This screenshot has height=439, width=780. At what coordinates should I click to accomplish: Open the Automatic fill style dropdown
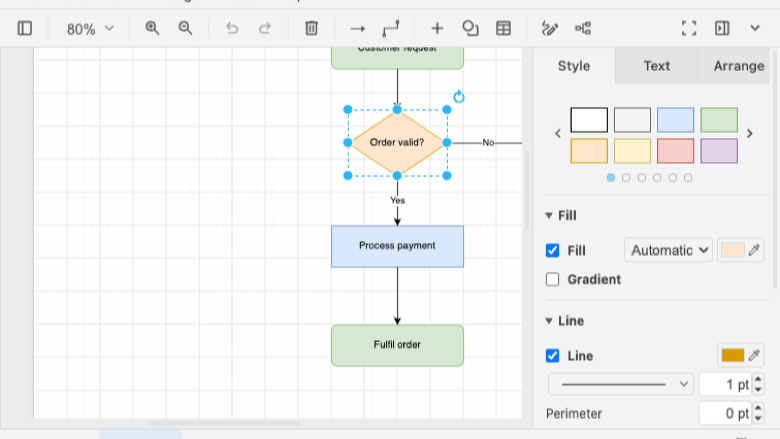coord(668,251)
